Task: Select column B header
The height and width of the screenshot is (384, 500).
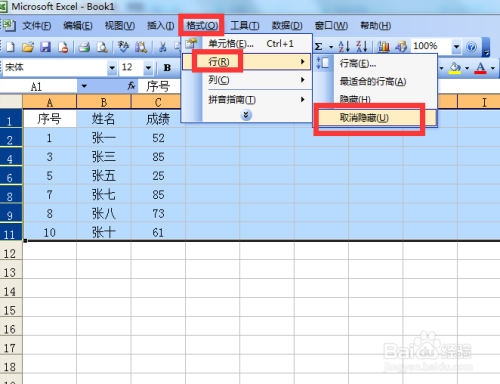Action: tap(104, 102)
